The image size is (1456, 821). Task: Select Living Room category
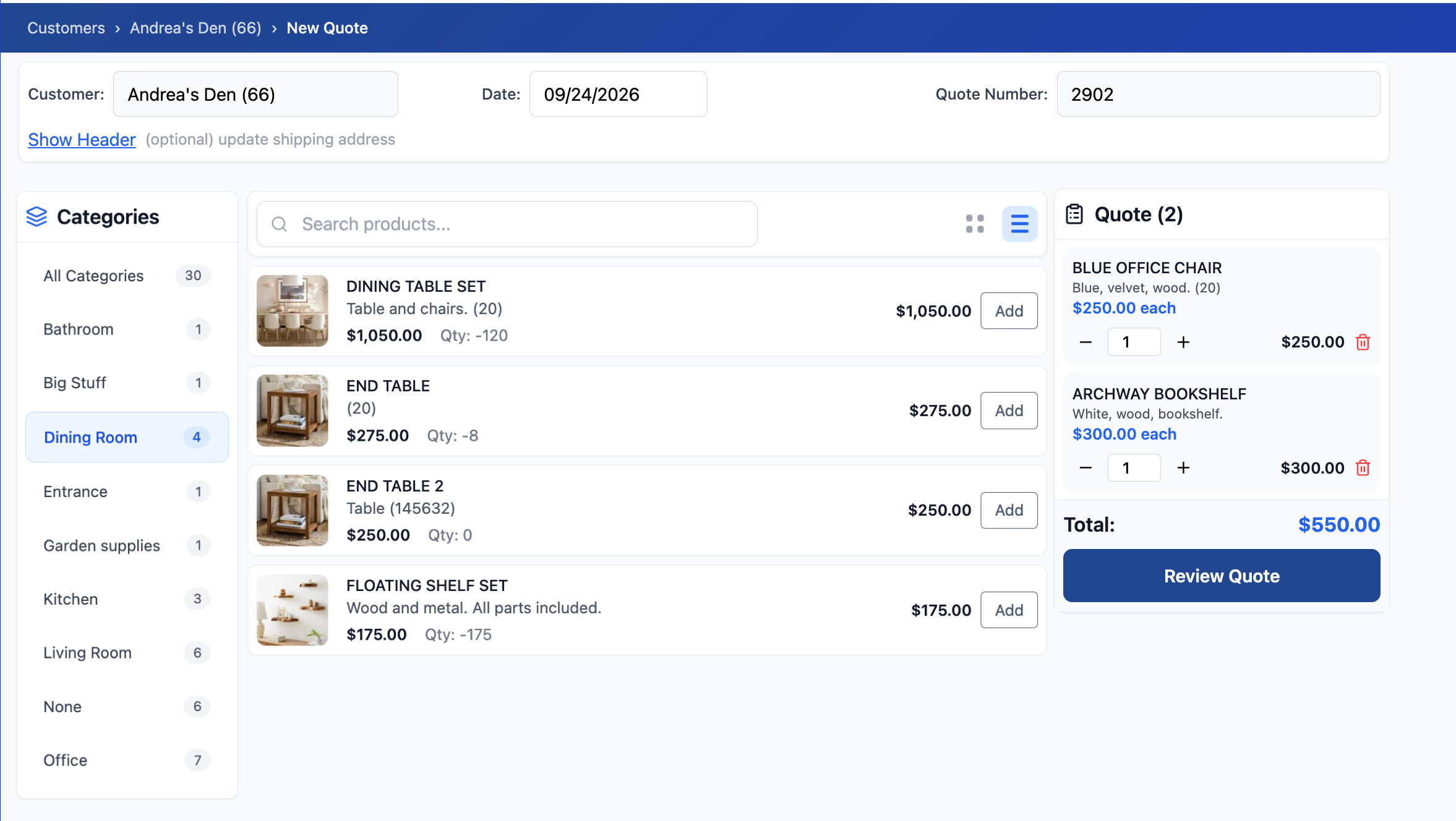[127, 653]
